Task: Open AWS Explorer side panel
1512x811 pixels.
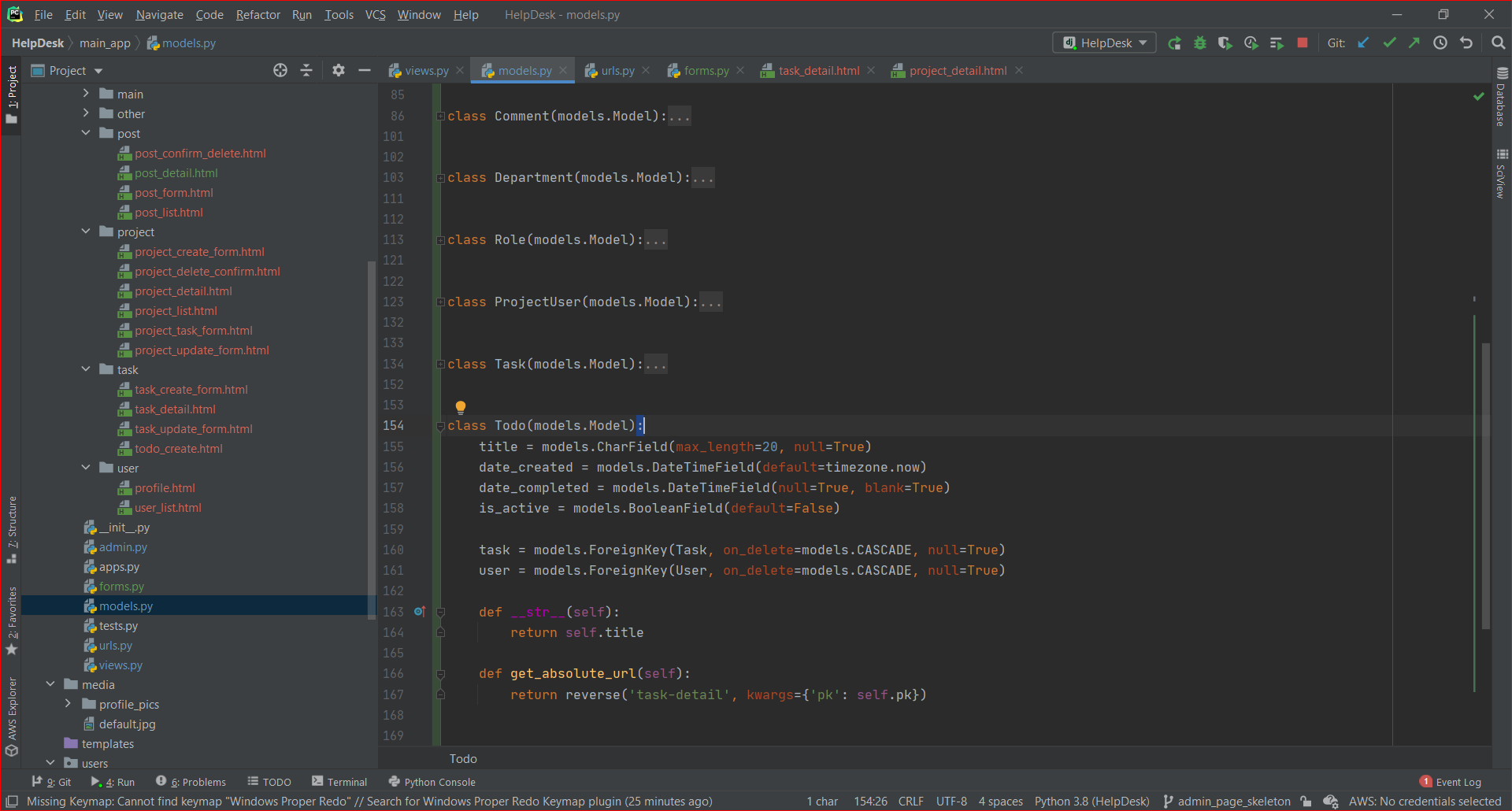Action: (x=12, y=717)
